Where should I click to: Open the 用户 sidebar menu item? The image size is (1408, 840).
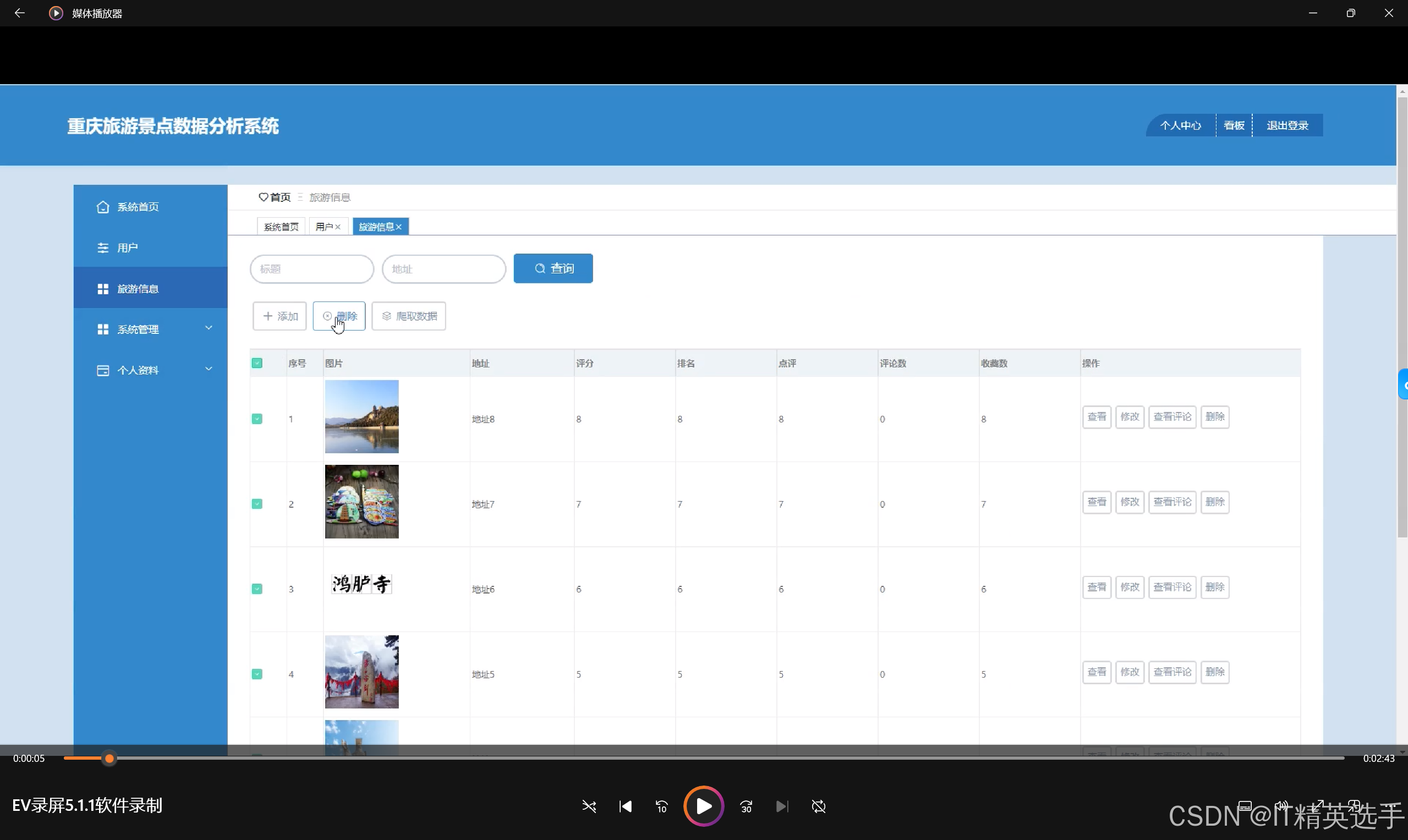[128, 248]
